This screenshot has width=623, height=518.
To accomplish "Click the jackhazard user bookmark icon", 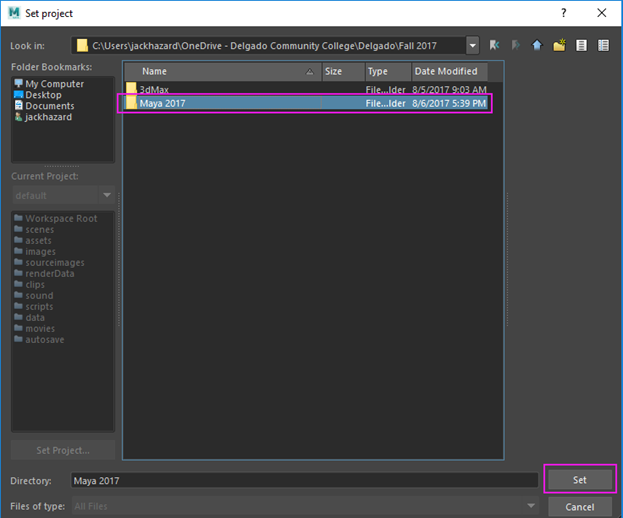I will (18, 116).
